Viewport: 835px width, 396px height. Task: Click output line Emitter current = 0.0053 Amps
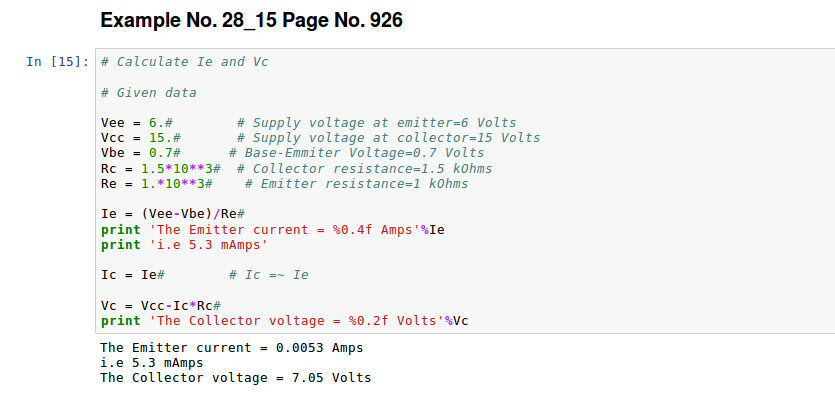tap(232, 348)
